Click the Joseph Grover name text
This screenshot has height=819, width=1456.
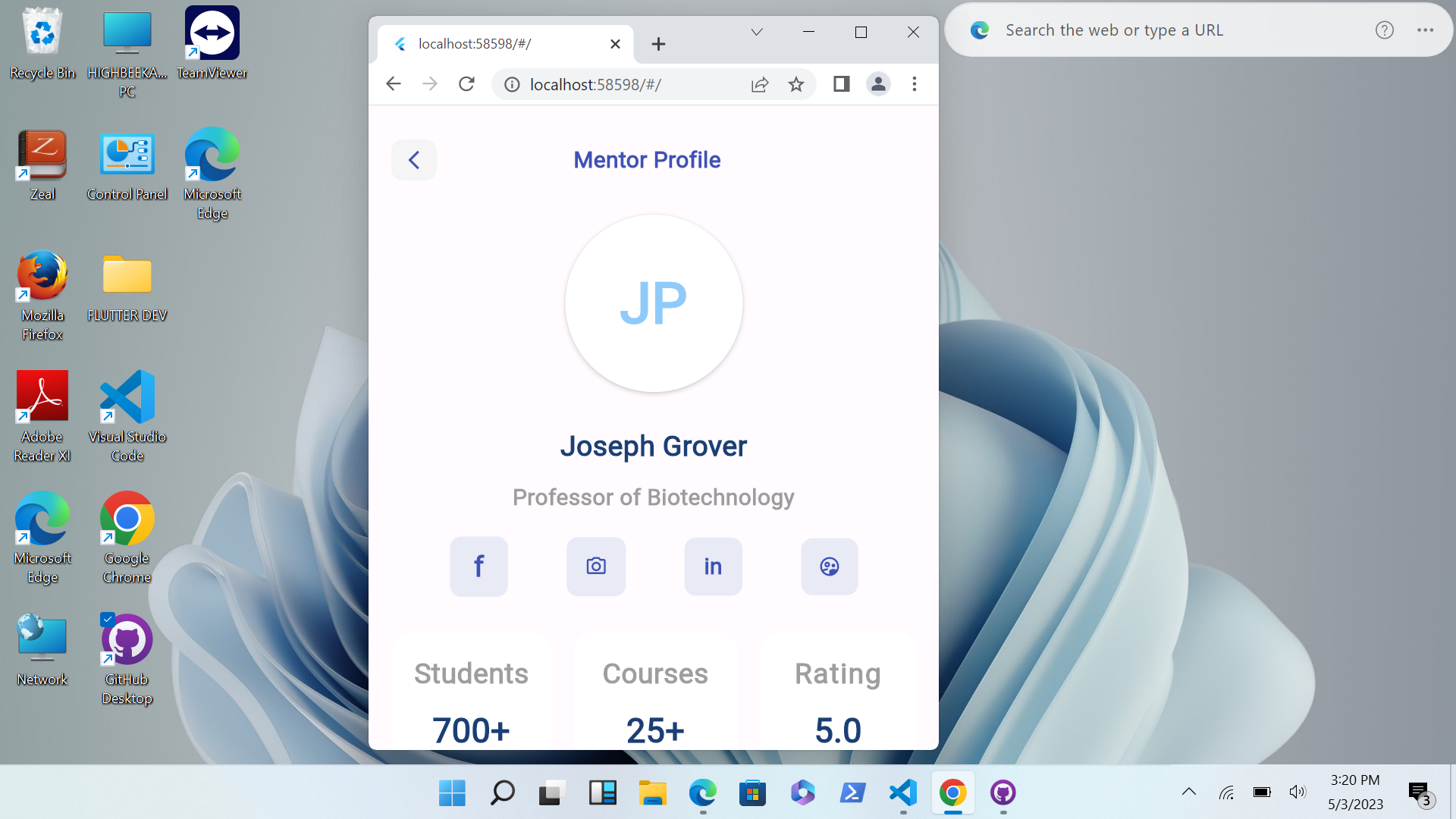pyautogui.click(x=654, y=447)
